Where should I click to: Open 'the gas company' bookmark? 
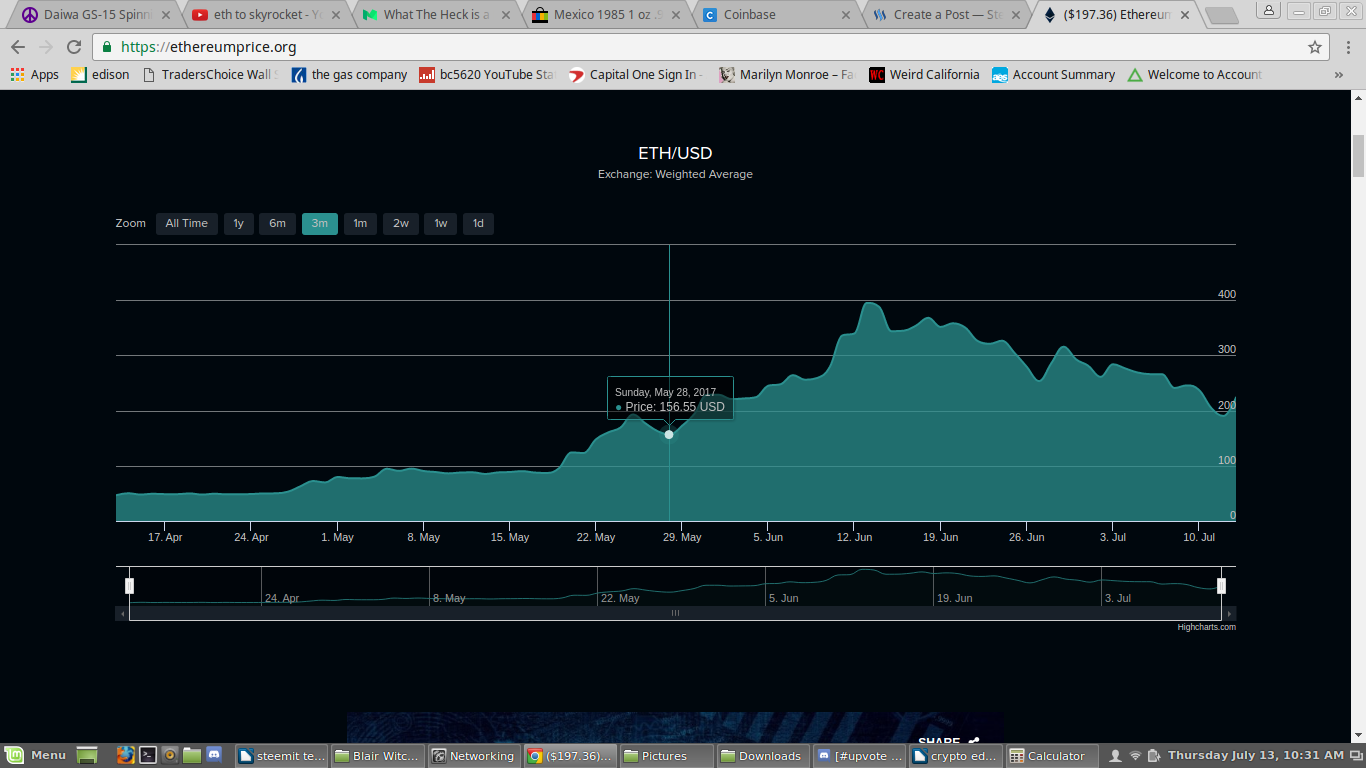pyautogui.click(x=349, y=75)
